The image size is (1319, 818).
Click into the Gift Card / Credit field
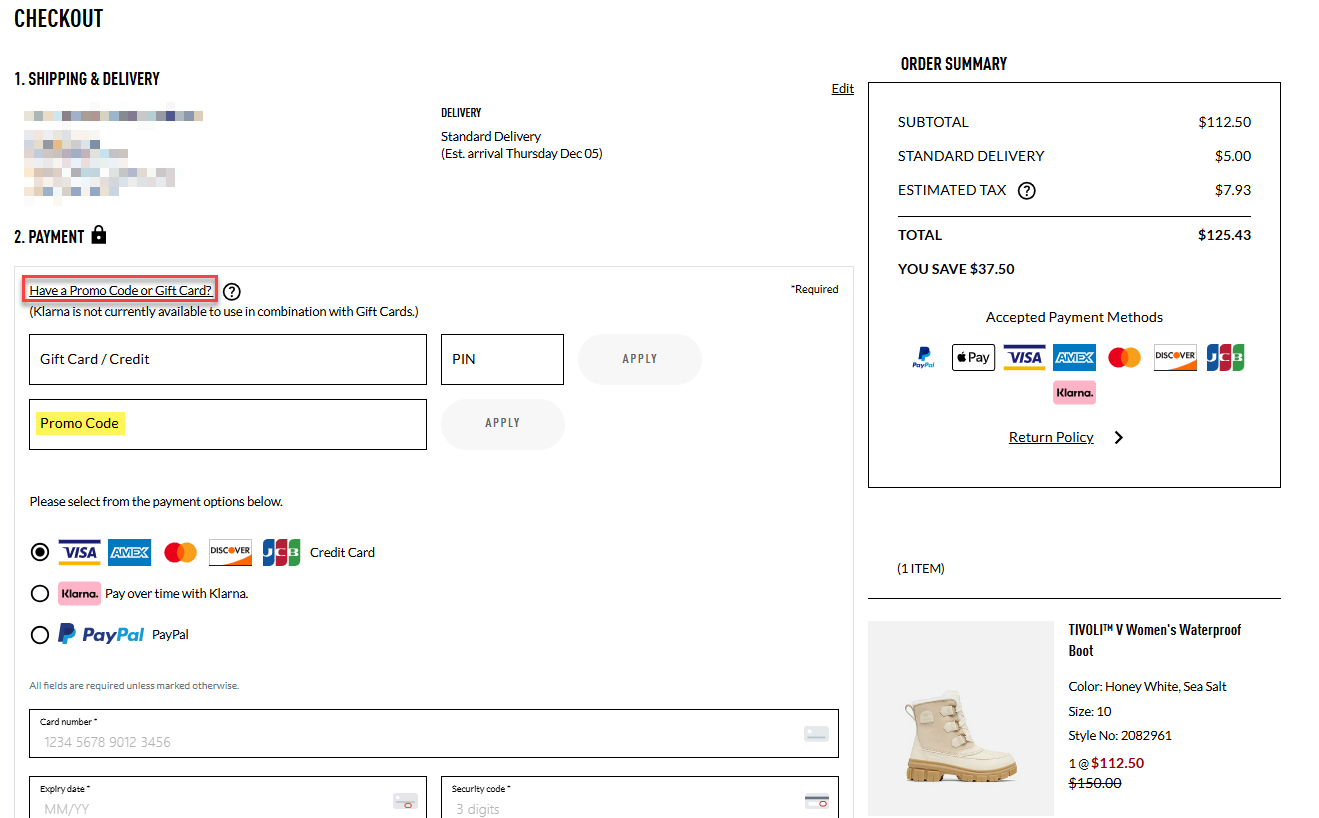[228, 359]
